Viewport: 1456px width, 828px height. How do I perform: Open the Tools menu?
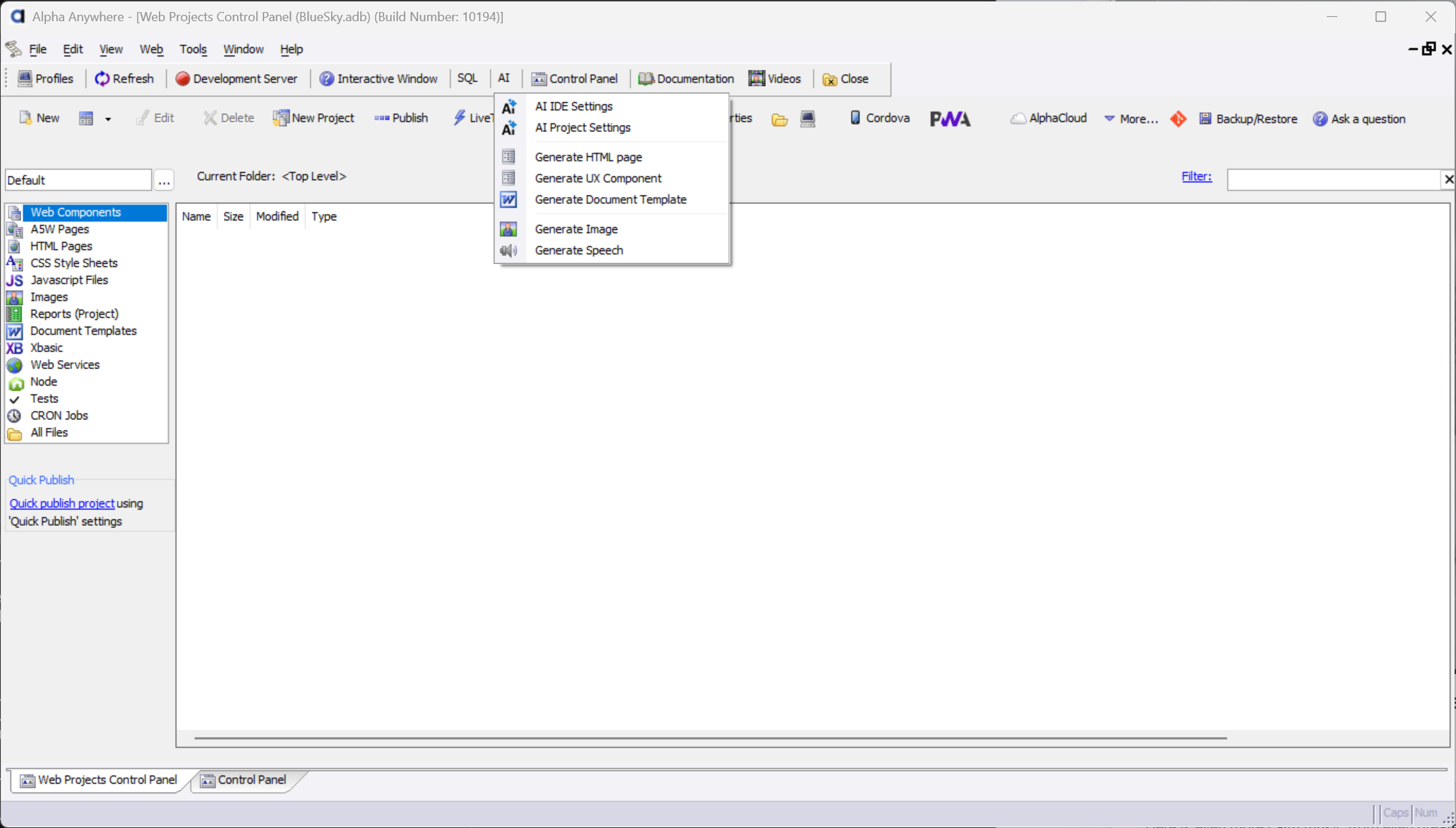pos(193,49)
